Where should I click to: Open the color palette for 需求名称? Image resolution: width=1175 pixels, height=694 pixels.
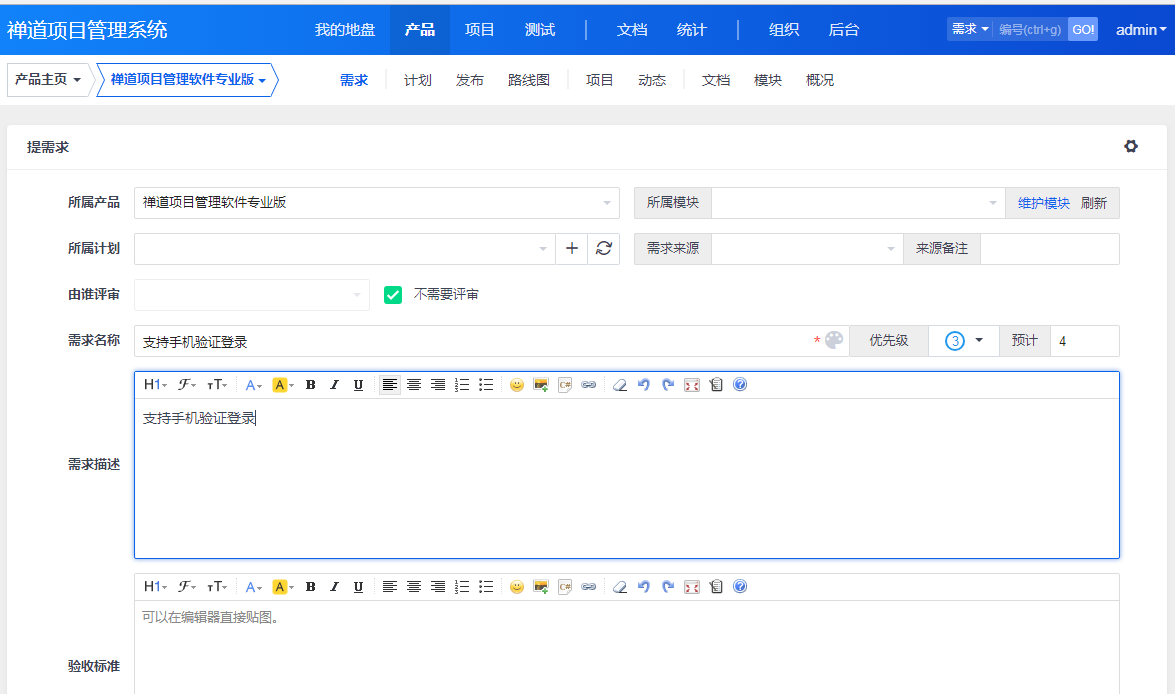834,341
